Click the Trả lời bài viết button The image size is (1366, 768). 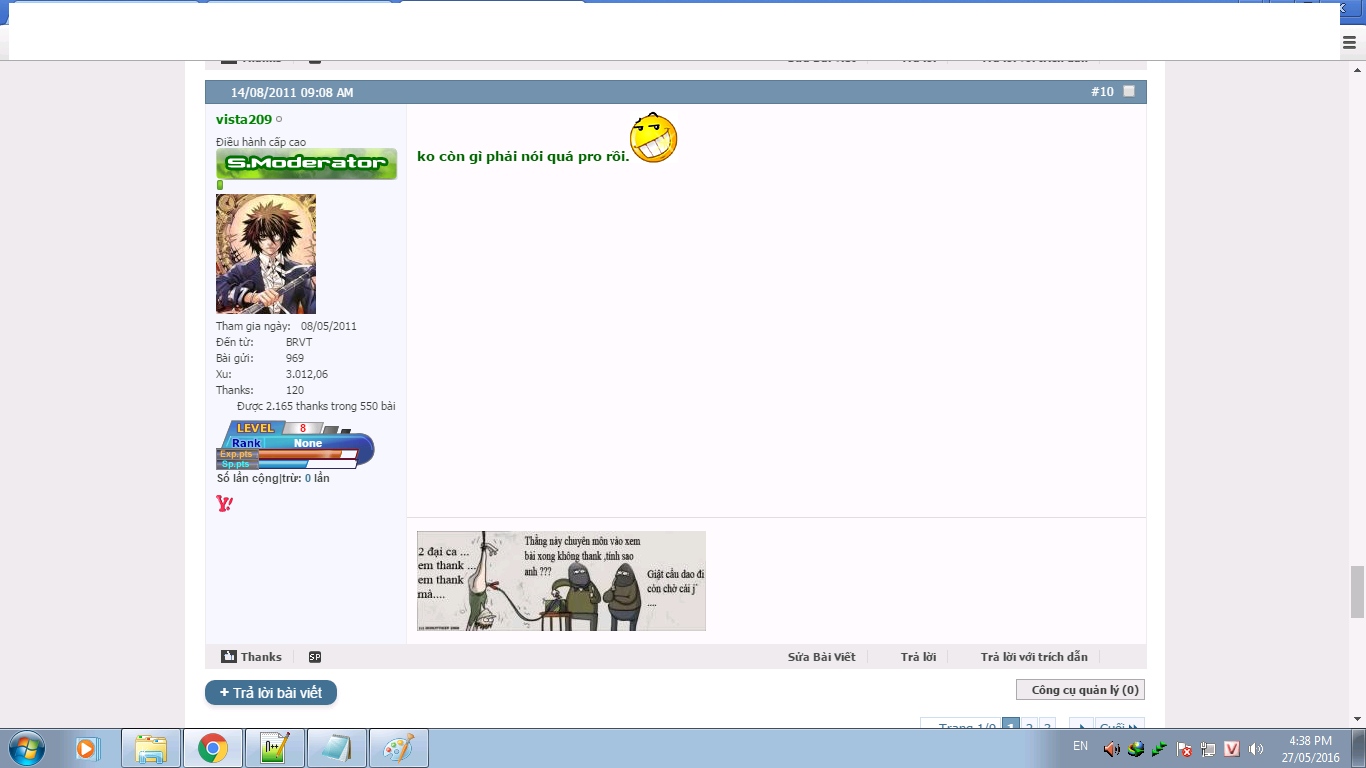tap(271, 693)
